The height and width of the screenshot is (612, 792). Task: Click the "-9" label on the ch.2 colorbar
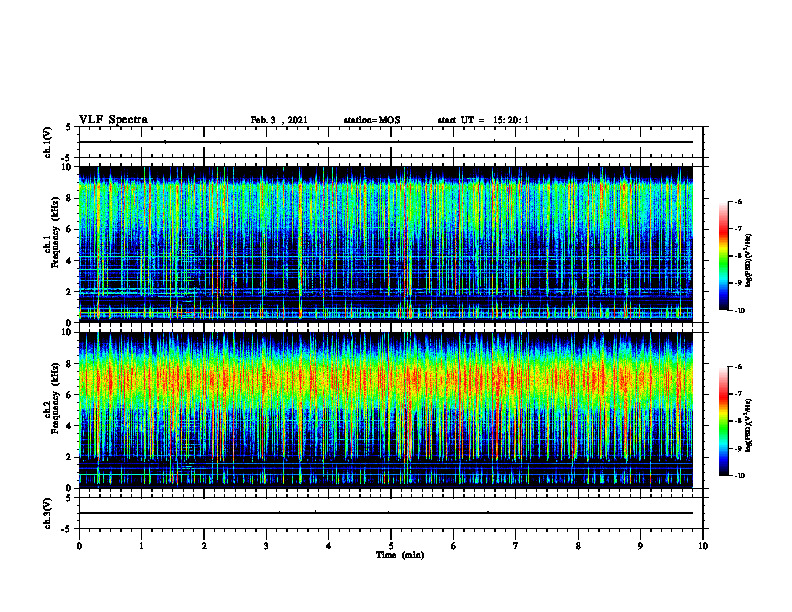[739, 448]
